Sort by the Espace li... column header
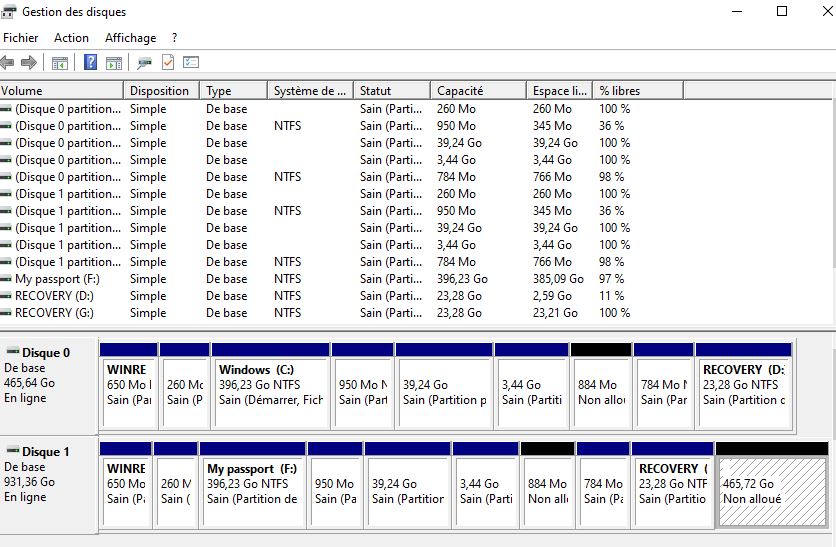The width and height of the screenshot is (836, 547). point(560,91)
